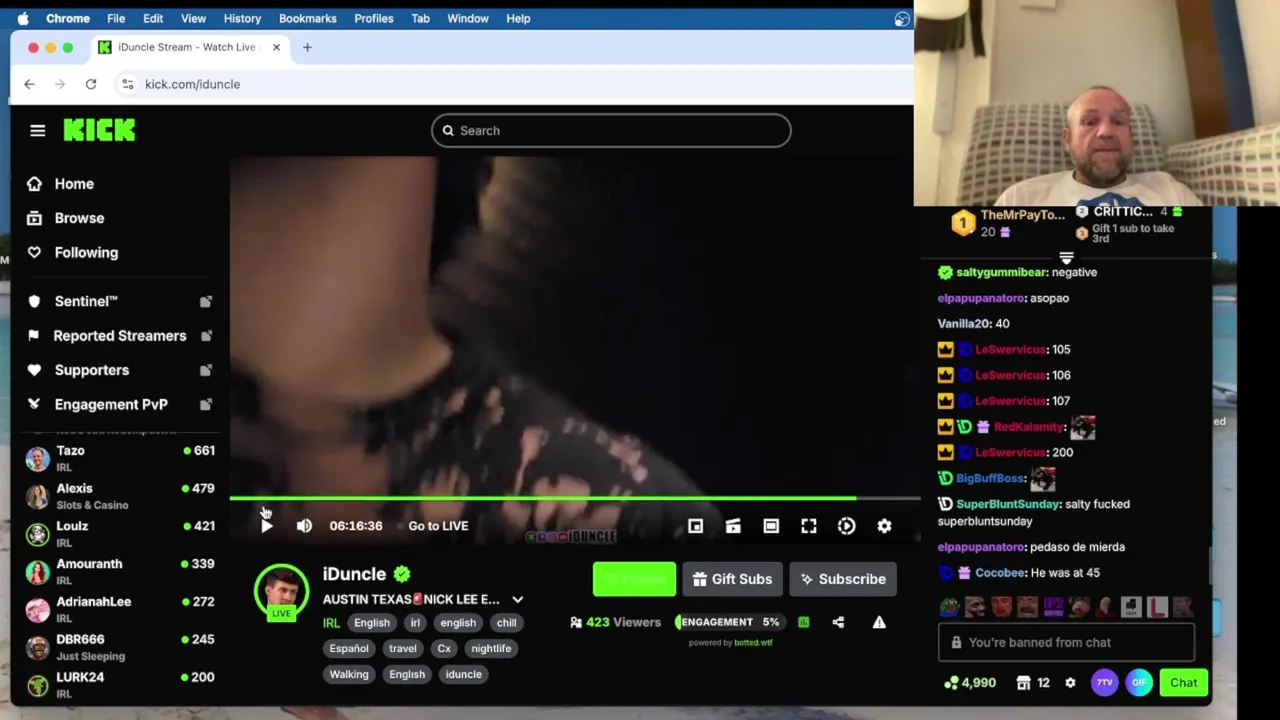Open the Kick hamburger menu

(37, 131)
